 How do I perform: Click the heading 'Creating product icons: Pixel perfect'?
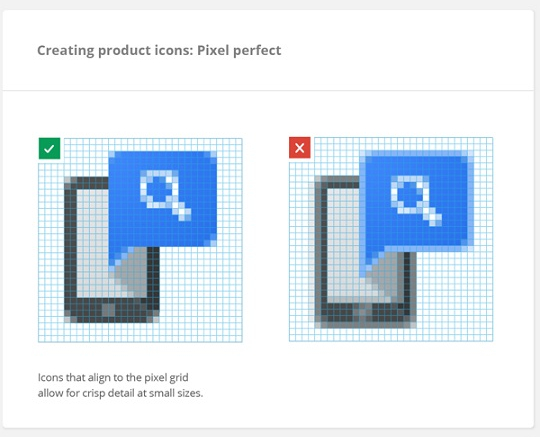point(159,50)
